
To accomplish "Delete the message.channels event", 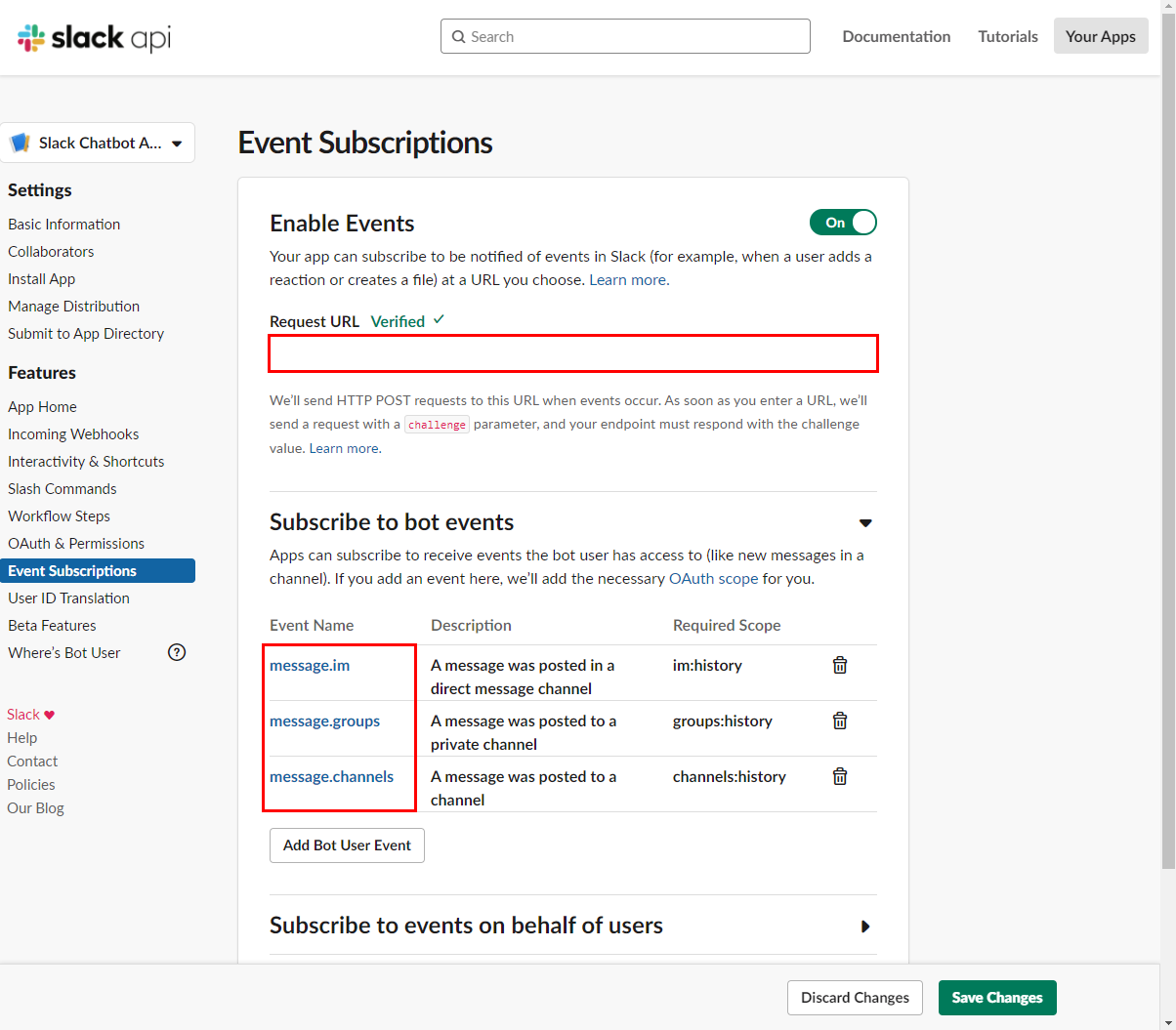I will coord(840,776).
